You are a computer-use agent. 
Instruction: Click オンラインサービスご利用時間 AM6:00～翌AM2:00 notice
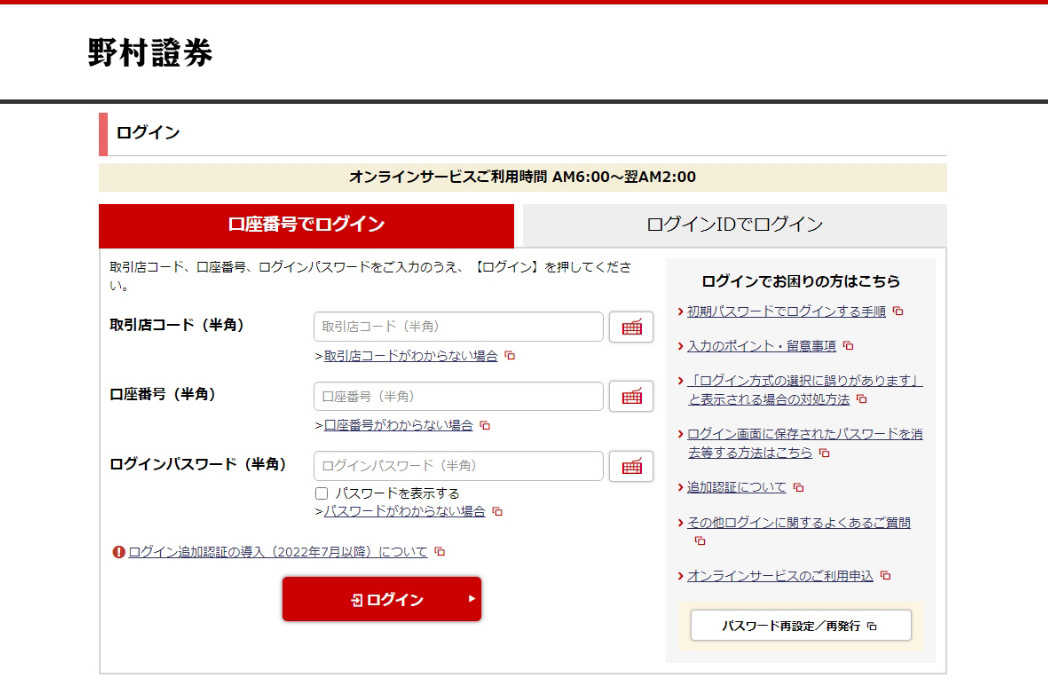point(523,177)
